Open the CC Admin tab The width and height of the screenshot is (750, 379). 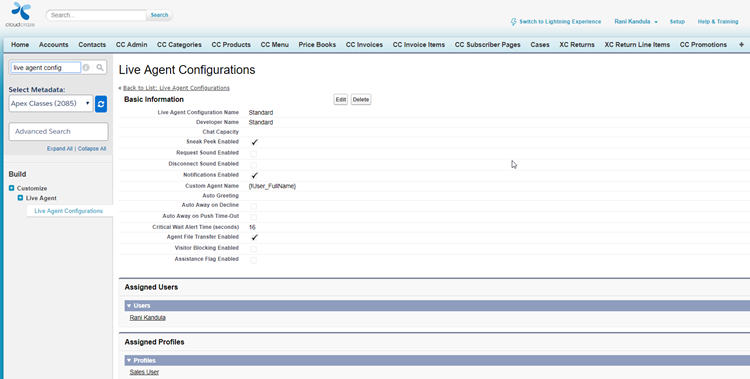click(x=132, y=45)
